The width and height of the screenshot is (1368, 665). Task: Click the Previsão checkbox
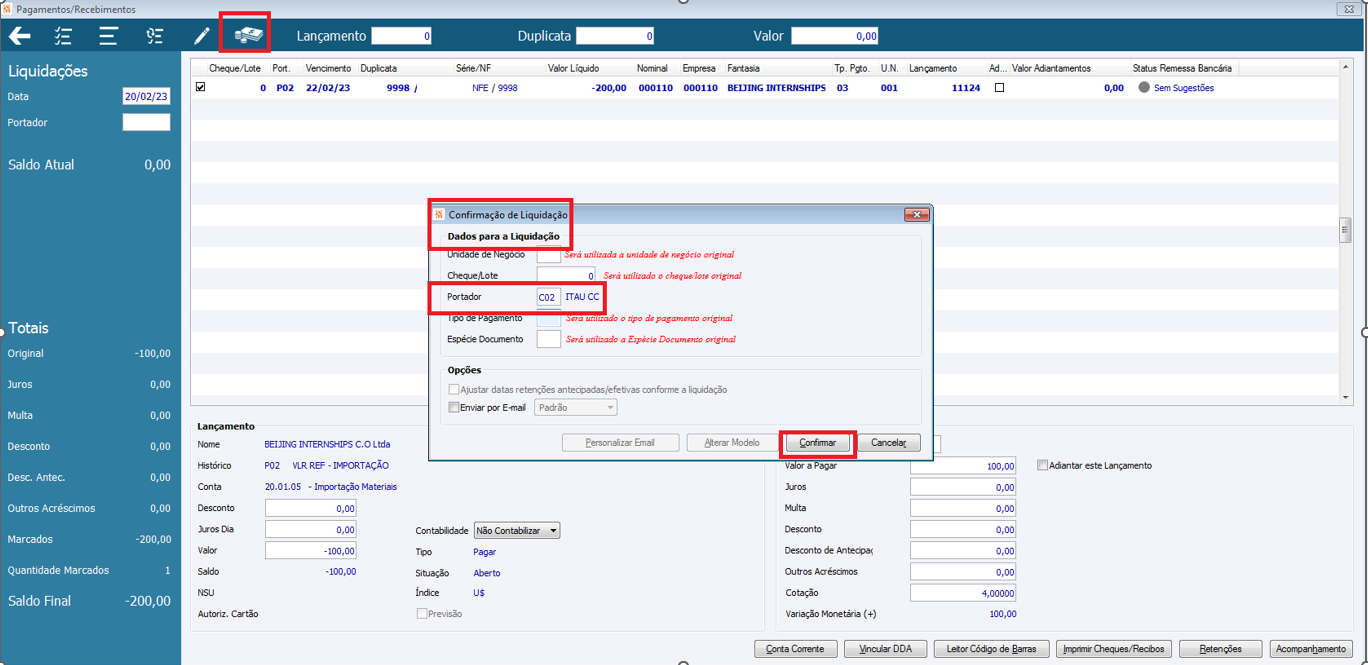point(422,614)
